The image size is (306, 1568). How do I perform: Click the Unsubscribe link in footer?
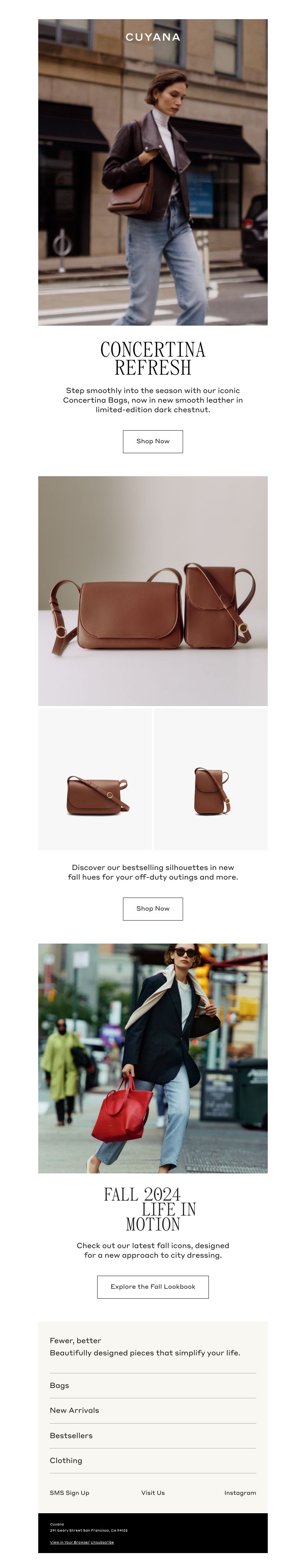tap(102, 1542)
